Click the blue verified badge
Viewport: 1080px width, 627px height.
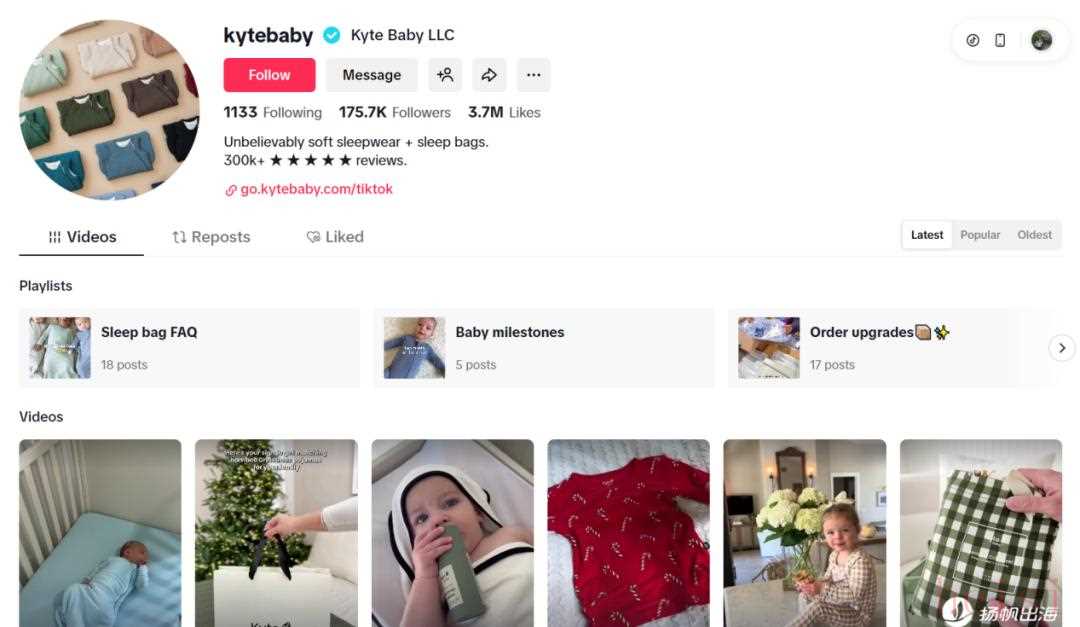pos(332,35)
